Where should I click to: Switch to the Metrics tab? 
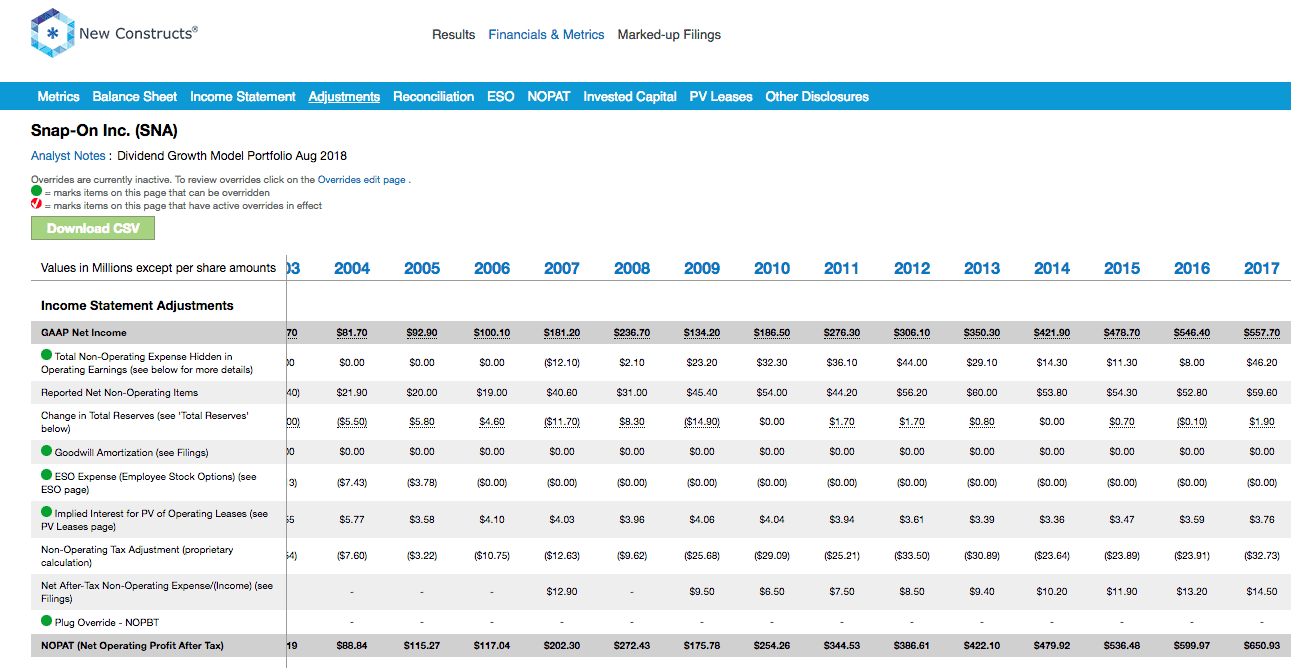(58, 97)
